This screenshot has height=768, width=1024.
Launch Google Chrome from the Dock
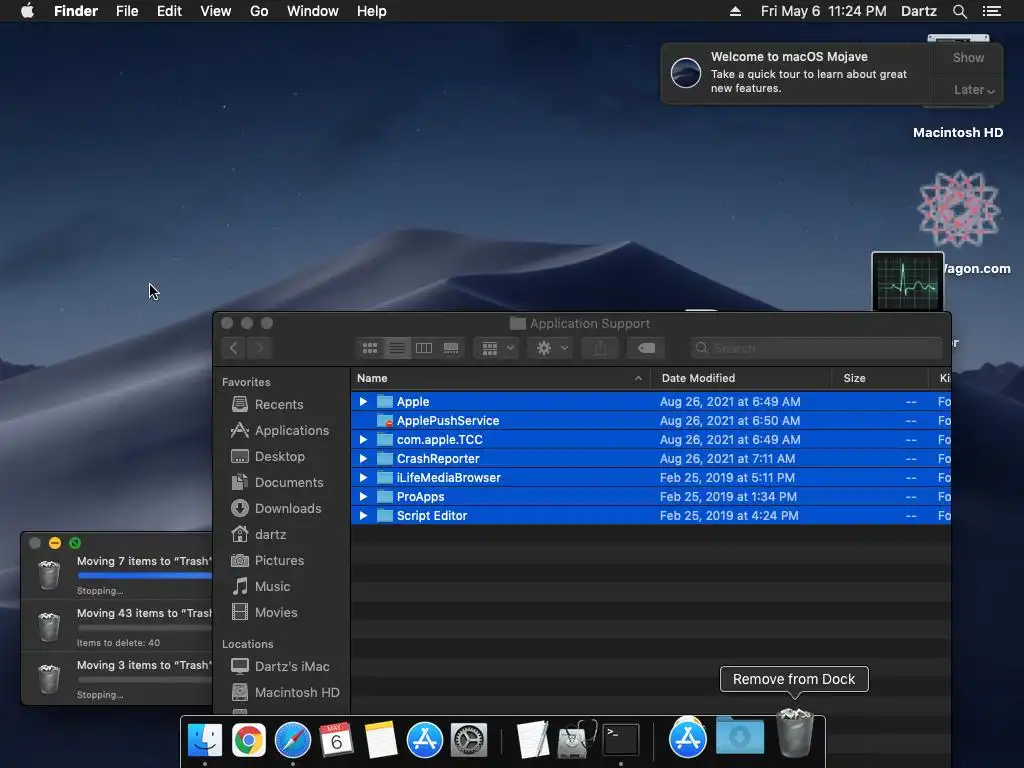[249, 740]
